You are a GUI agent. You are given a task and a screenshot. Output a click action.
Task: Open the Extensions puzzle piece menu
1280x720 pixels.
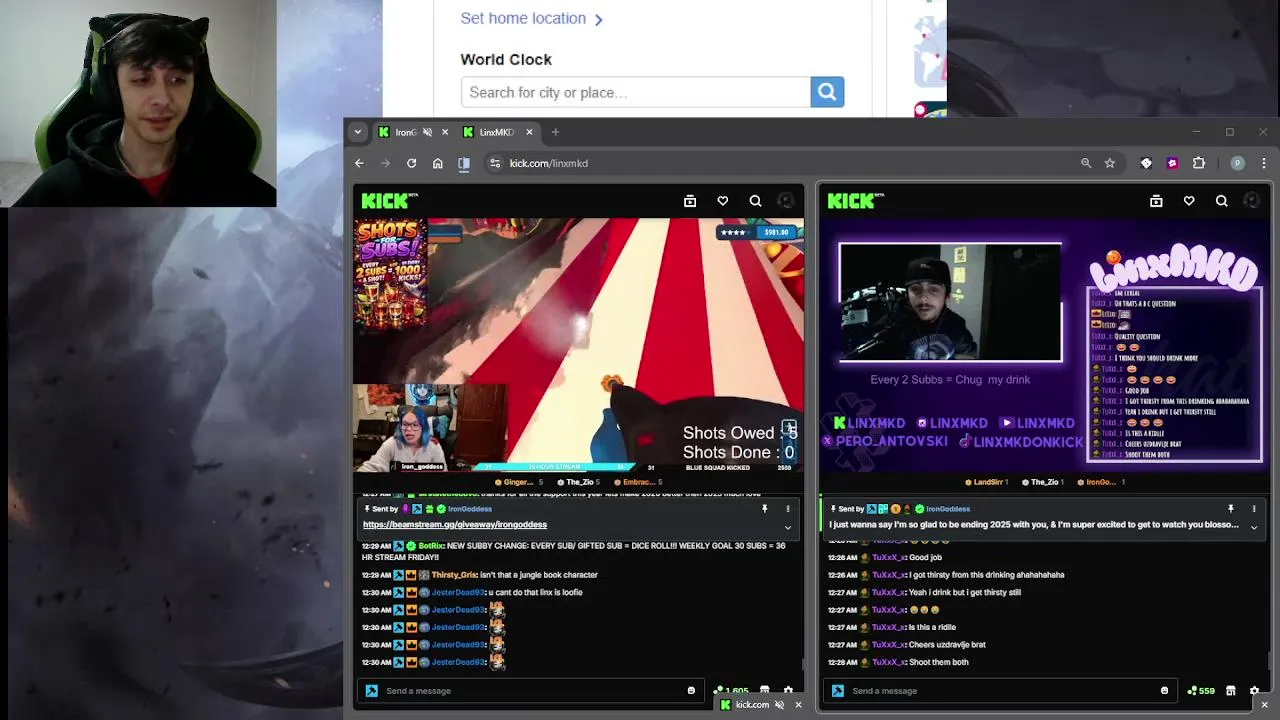click(1199, 163)
